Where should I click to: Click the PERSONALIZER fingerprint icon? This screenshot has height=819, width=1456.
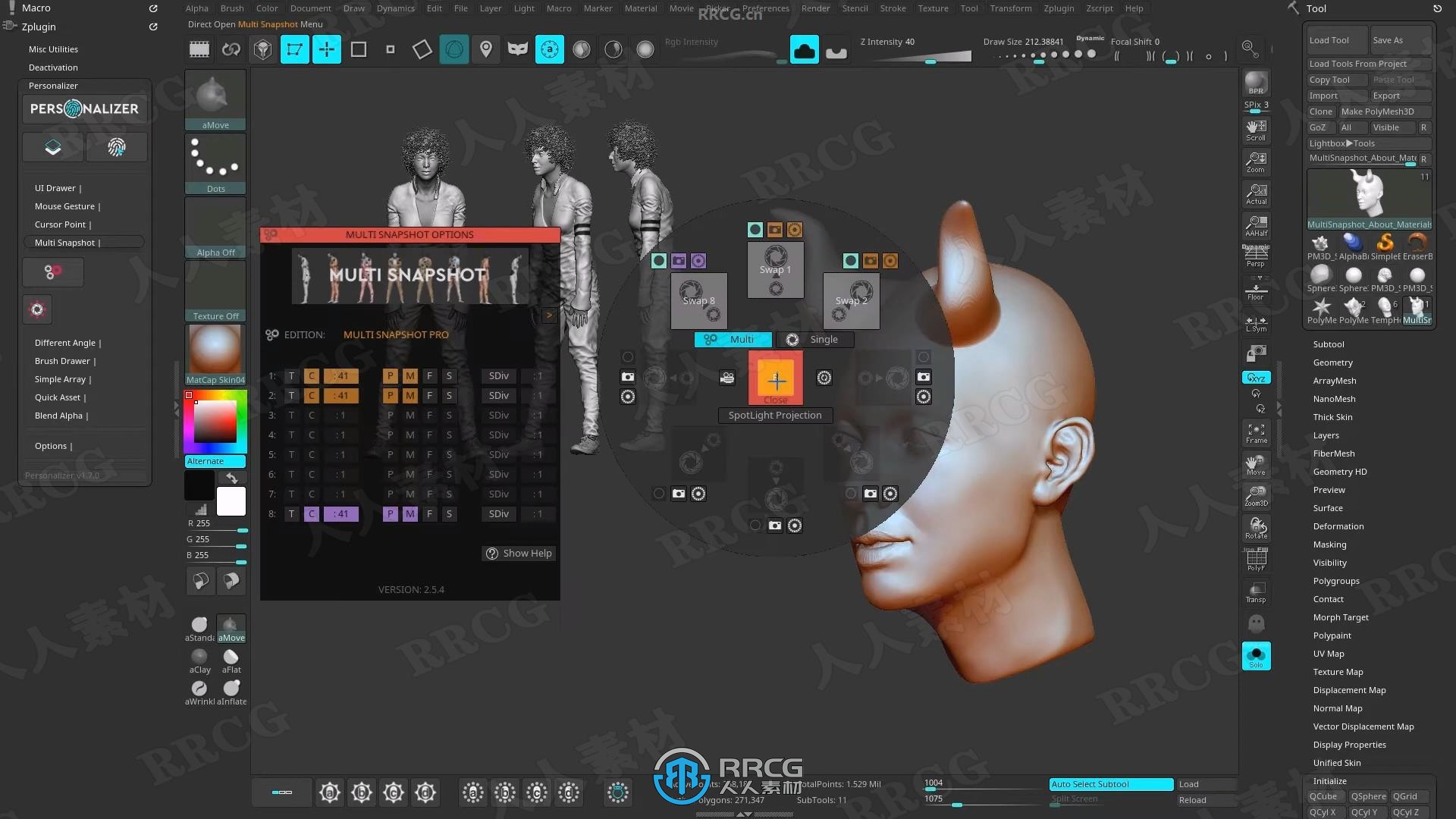tap(117, 147)
